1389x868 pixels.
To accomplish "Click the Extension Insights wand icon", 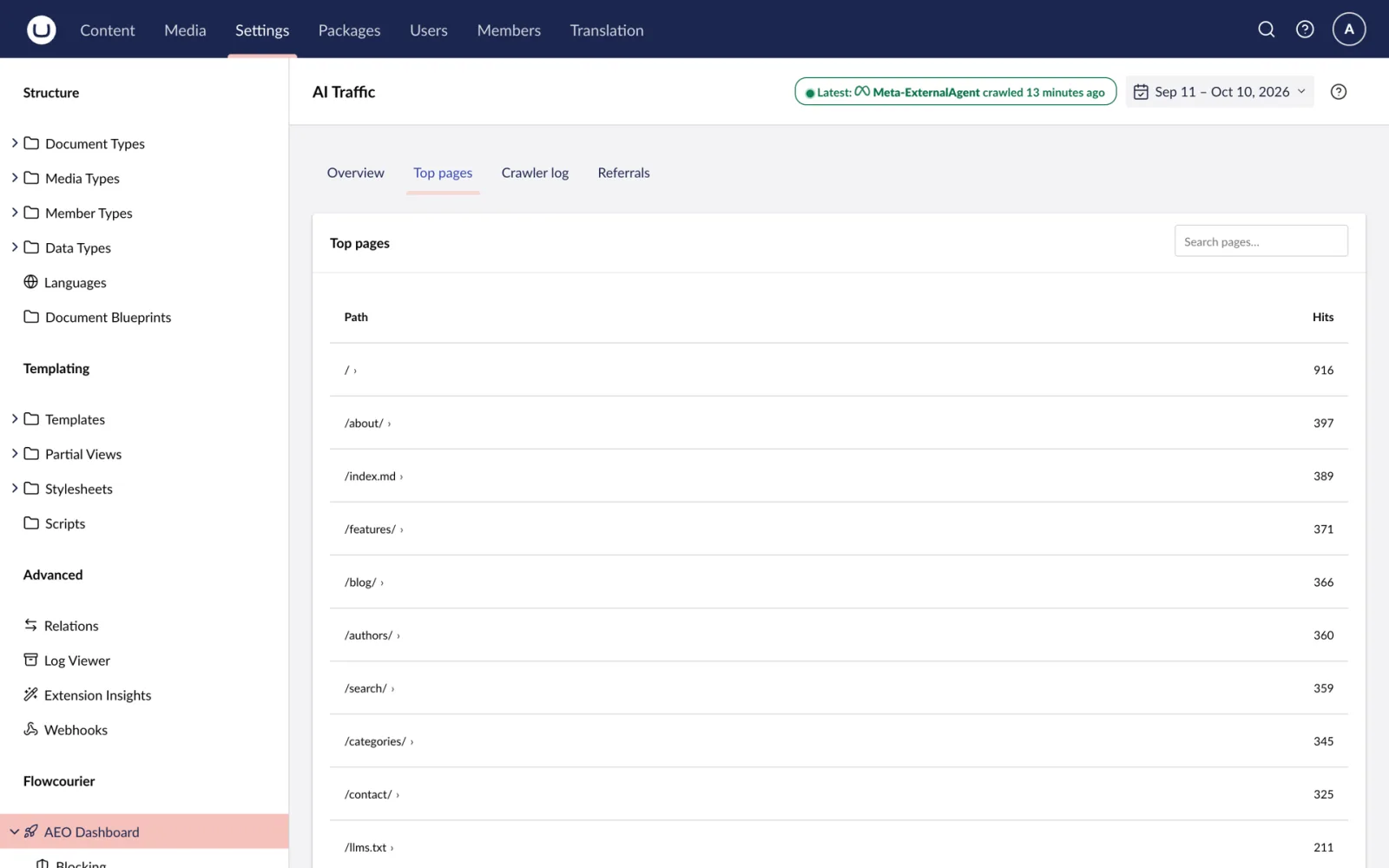I will (31, 694).
